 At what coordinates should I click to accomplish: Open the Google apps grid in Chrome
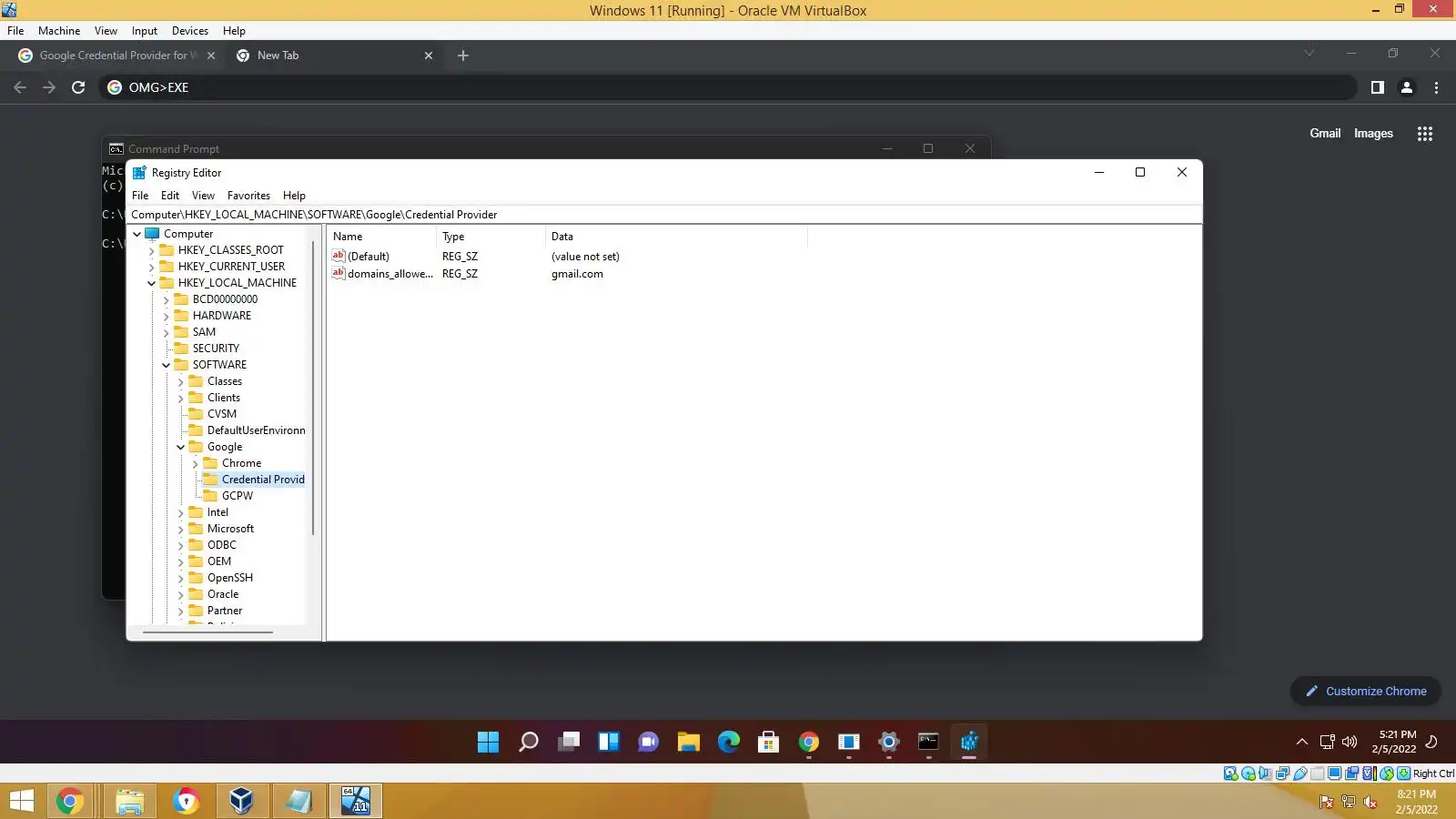[1425, 134]
